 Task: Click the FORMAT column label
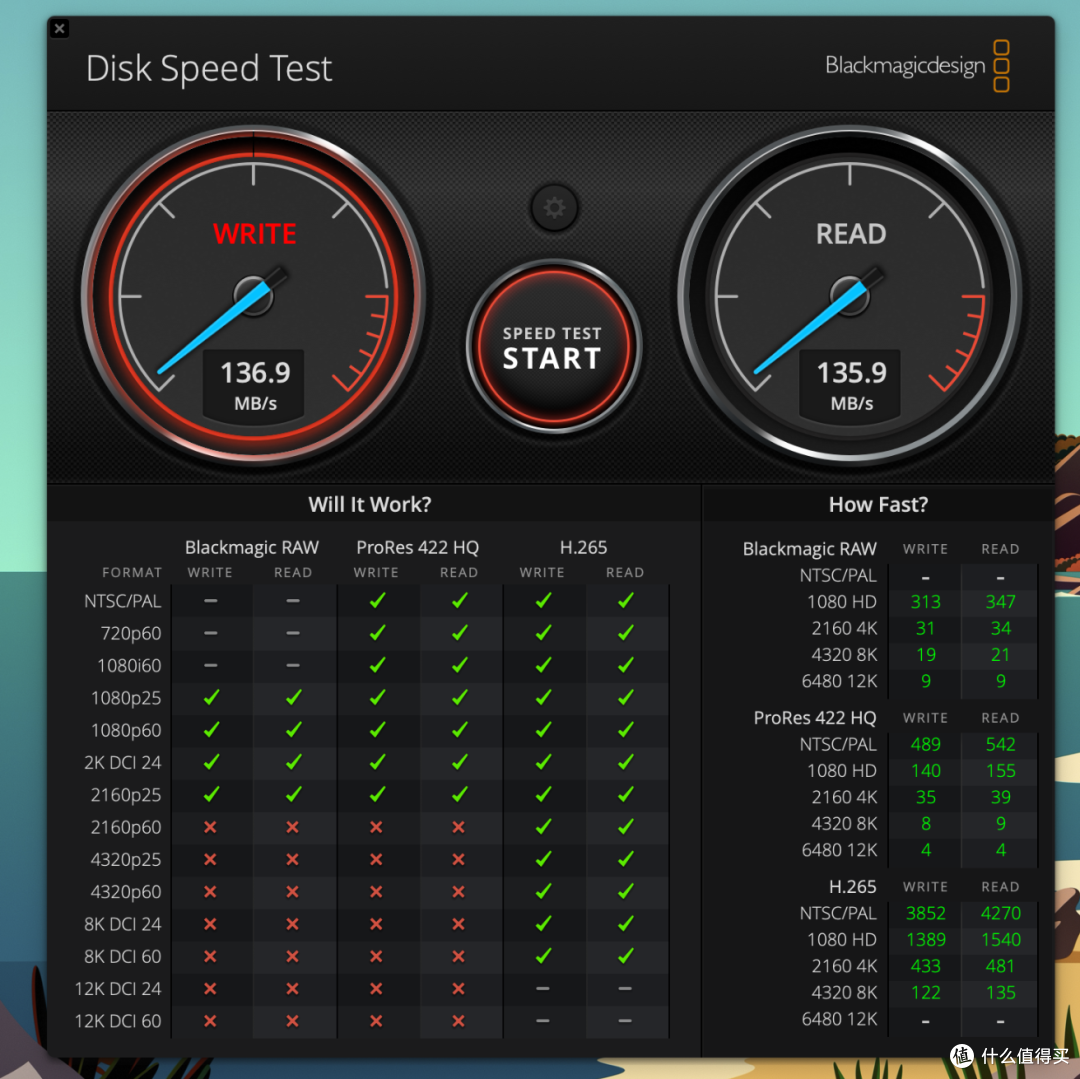132,572
